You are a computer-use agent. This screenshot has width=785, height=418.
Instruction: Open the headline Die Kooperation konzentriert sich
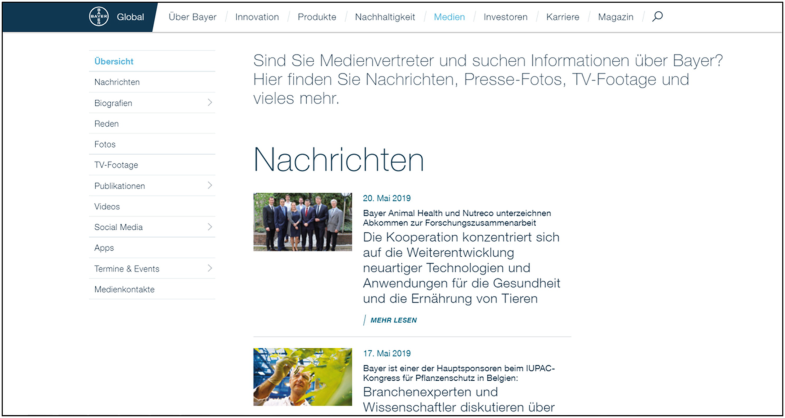tap(462, 268)
